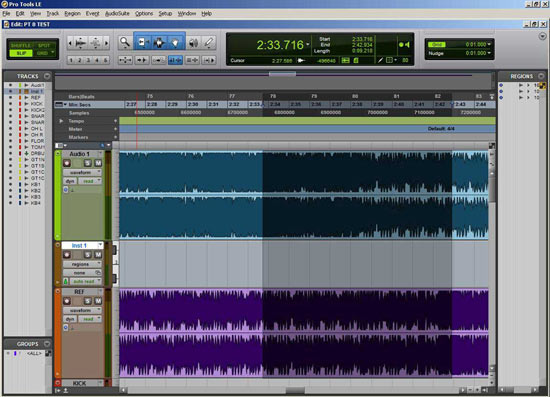This screenshot has height=397, width=550.
Task: Open main counter time format dropdown
Action: (x=308, y=45)
